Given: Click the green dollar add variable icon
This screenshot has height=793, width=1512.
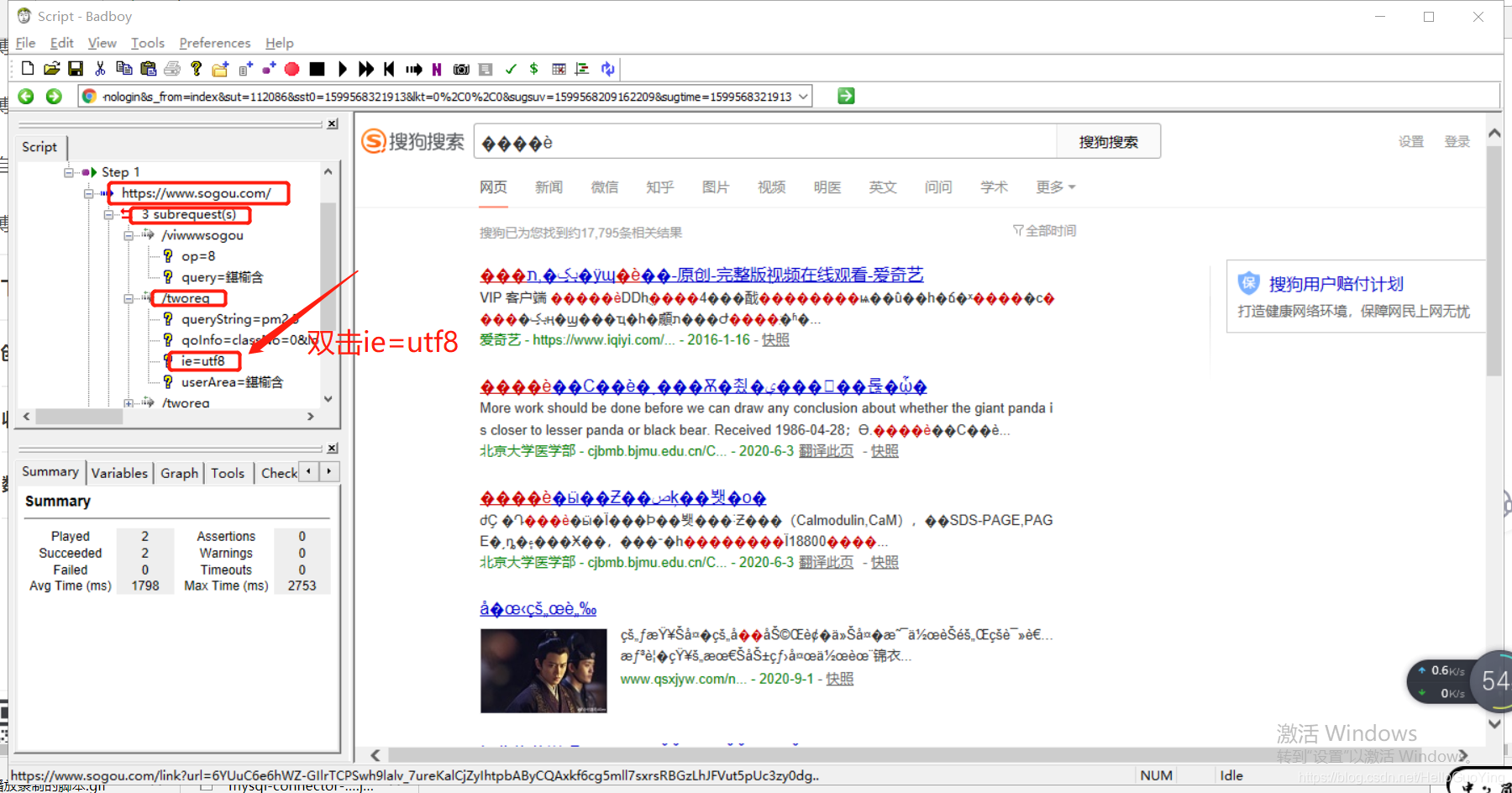Looking at the screenshot, I should (x=533, y=69).
